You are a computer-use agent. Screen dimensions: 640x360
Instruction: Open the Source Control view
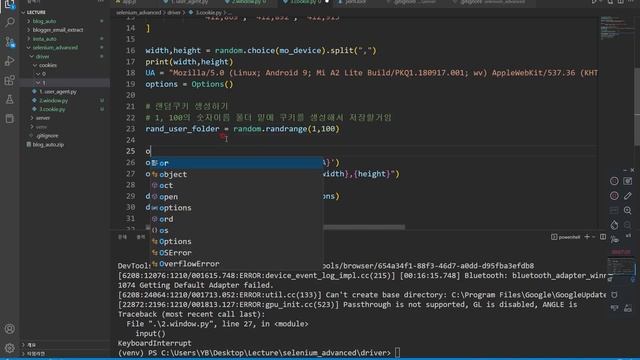pyautogui.click(x=9, y=41)
